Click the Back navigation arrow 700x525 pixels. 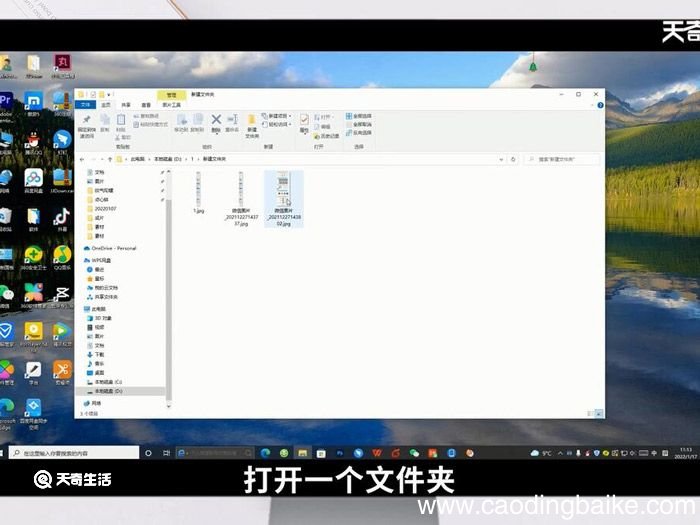click(x=82, y=159)
